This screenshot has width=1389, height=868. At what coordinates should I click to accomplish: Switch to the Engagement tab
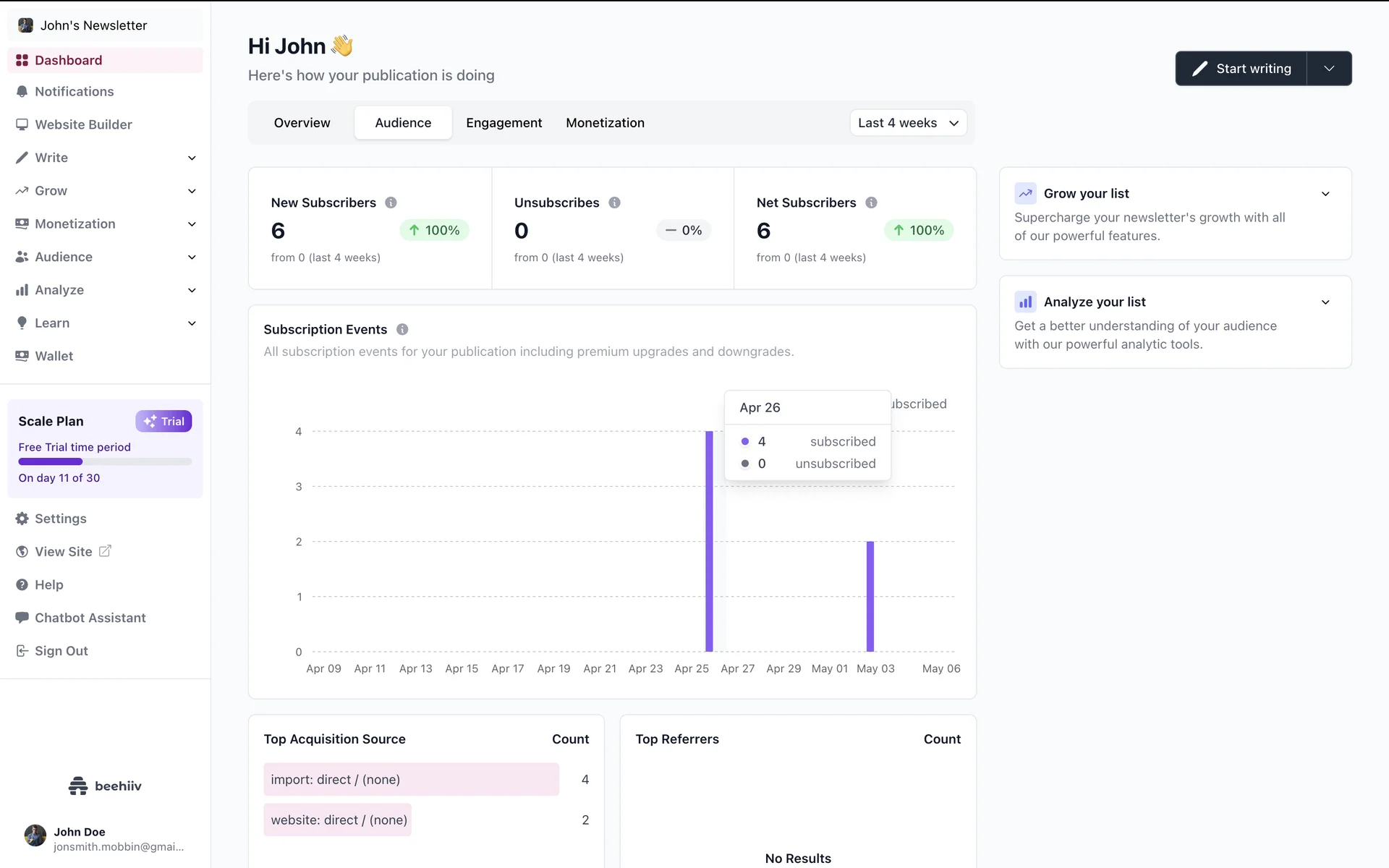tap(504, 123)
